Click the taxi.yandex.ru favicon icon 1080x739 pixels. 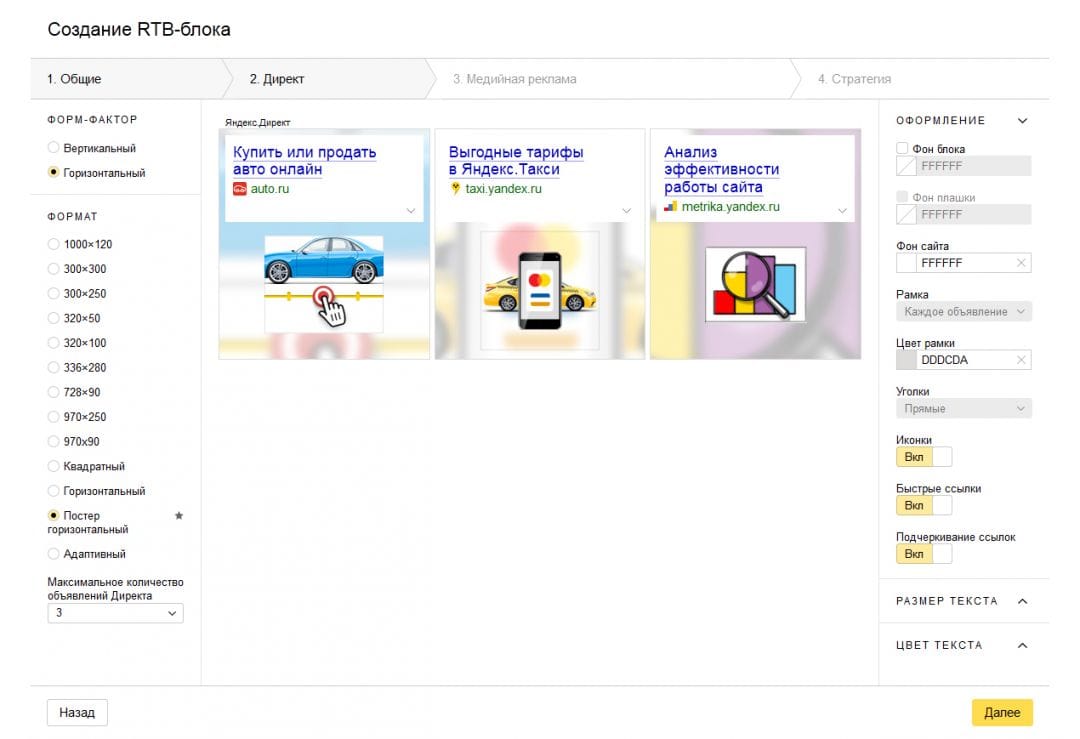coord(455,188)
